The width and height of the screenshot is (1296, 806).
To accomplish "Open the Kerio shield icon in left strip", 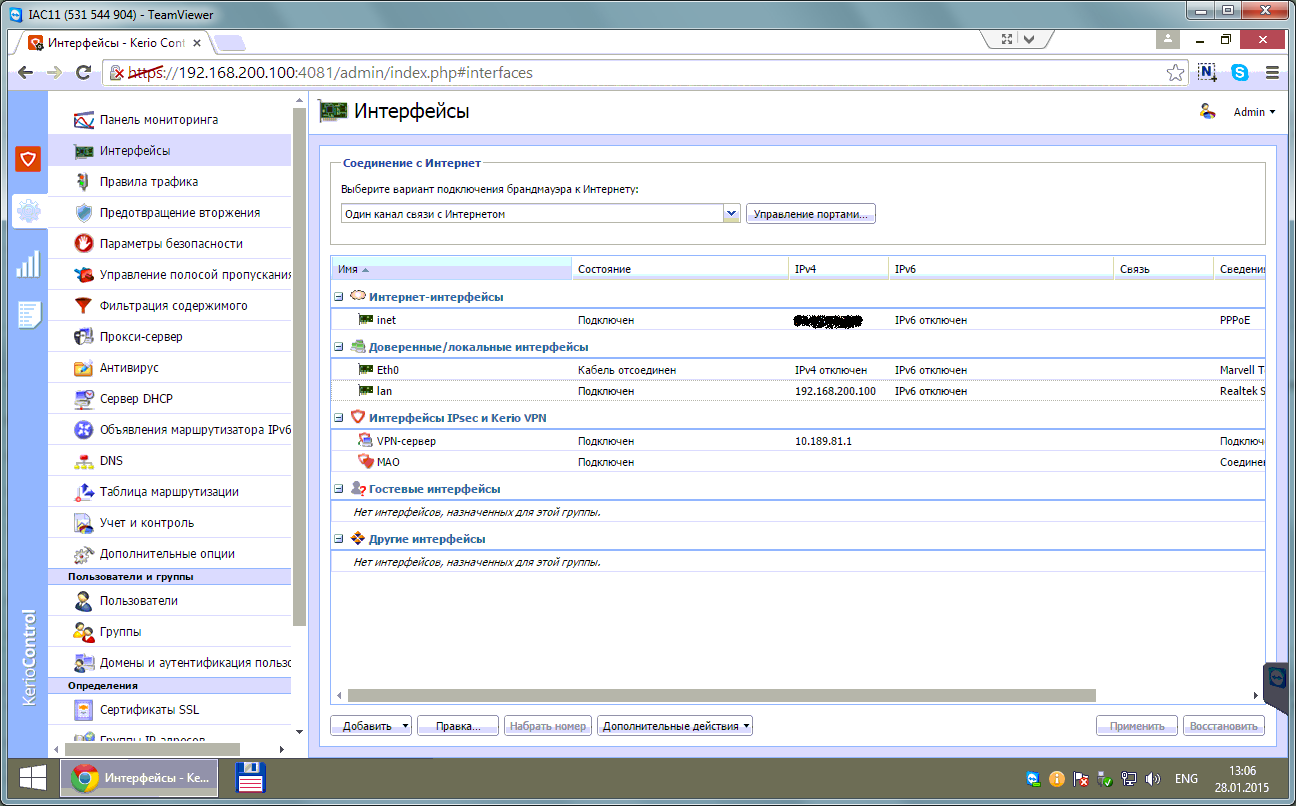I will [x=27, y=160].
